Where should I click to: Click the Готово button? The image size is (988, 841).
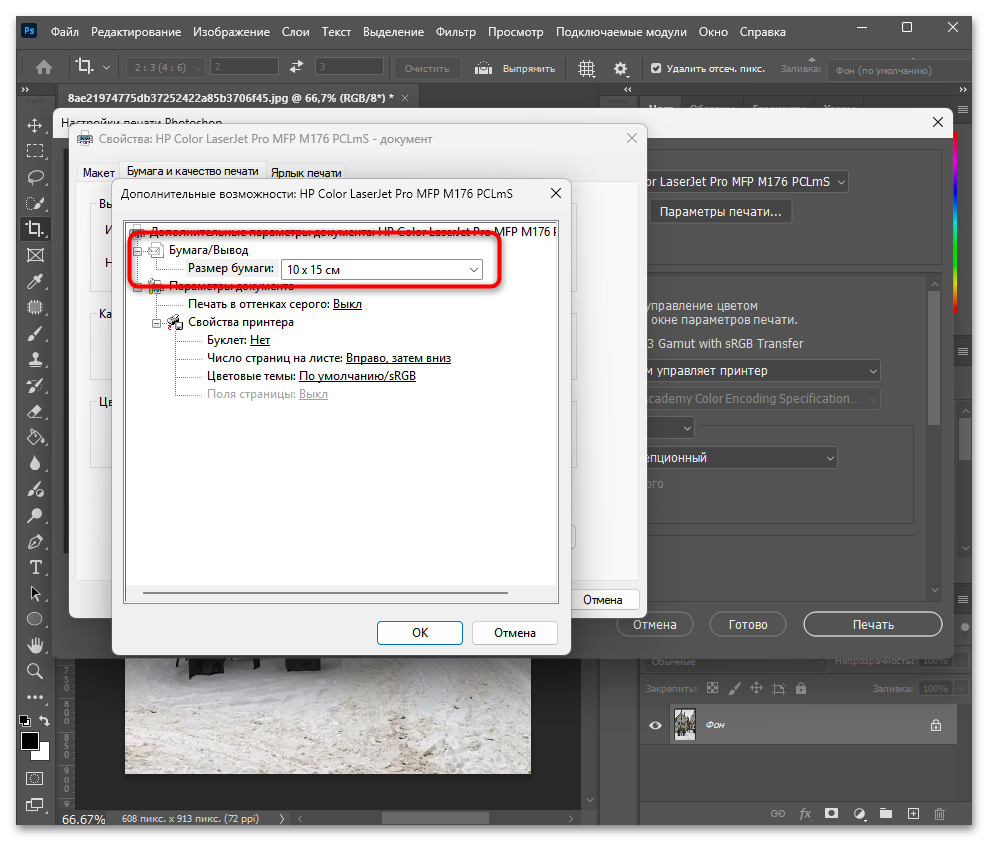point(748,624)
